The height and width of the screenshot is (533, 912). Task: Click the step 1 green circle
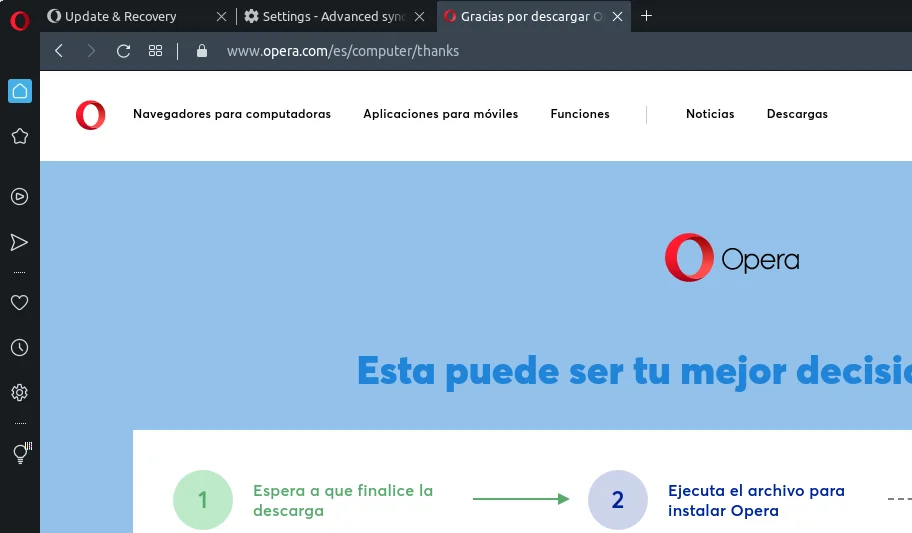(x=203, y=500)
